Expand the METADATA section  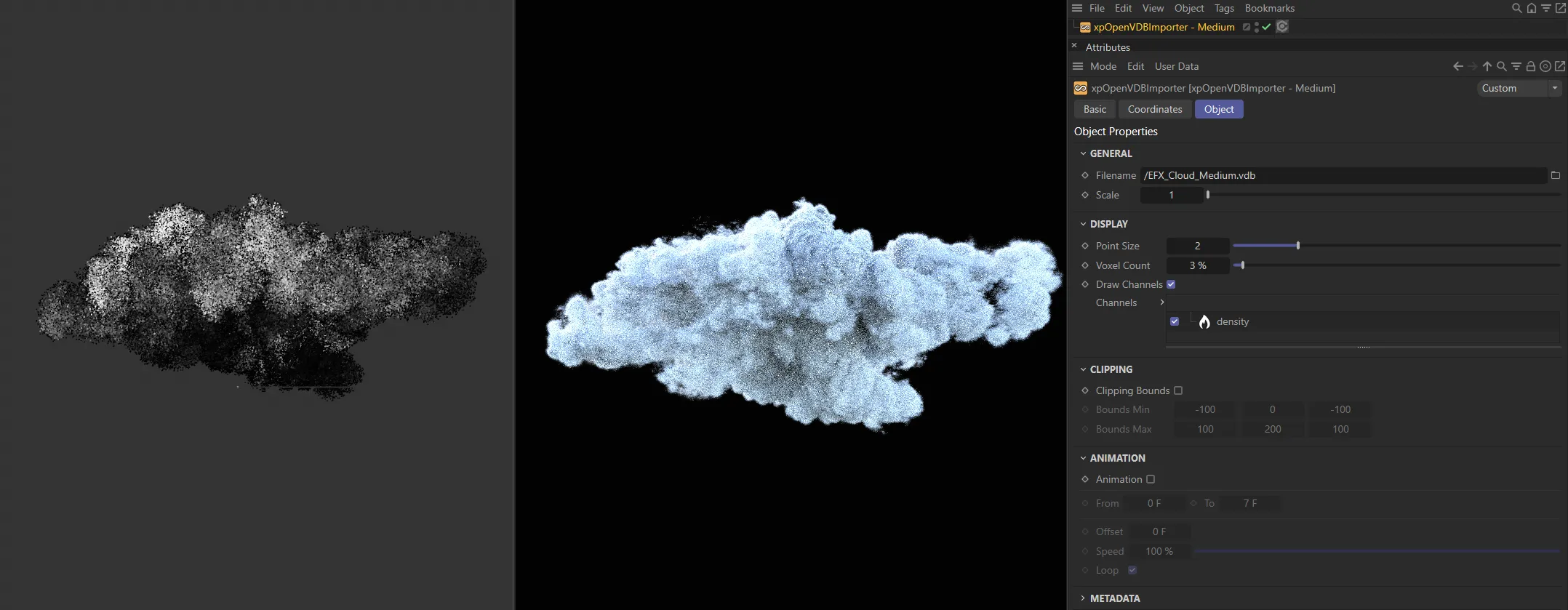pos(1083,598)
